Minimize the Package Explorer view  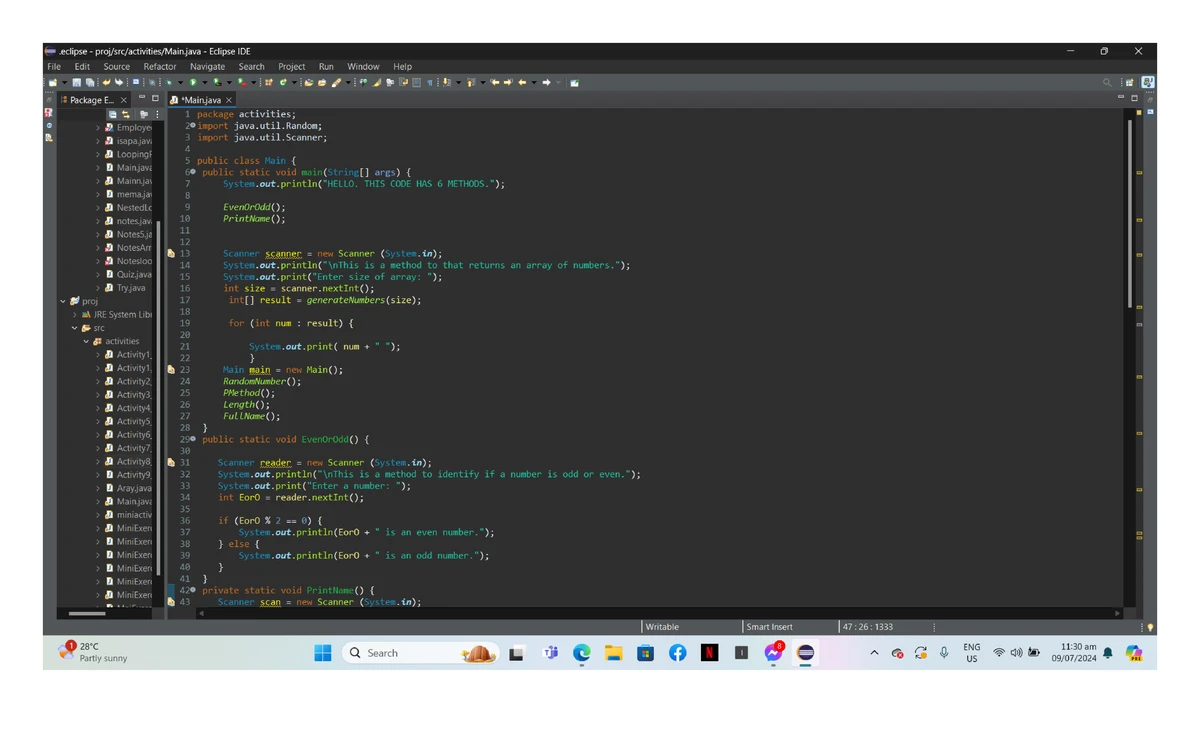click(x=142, y=97)
